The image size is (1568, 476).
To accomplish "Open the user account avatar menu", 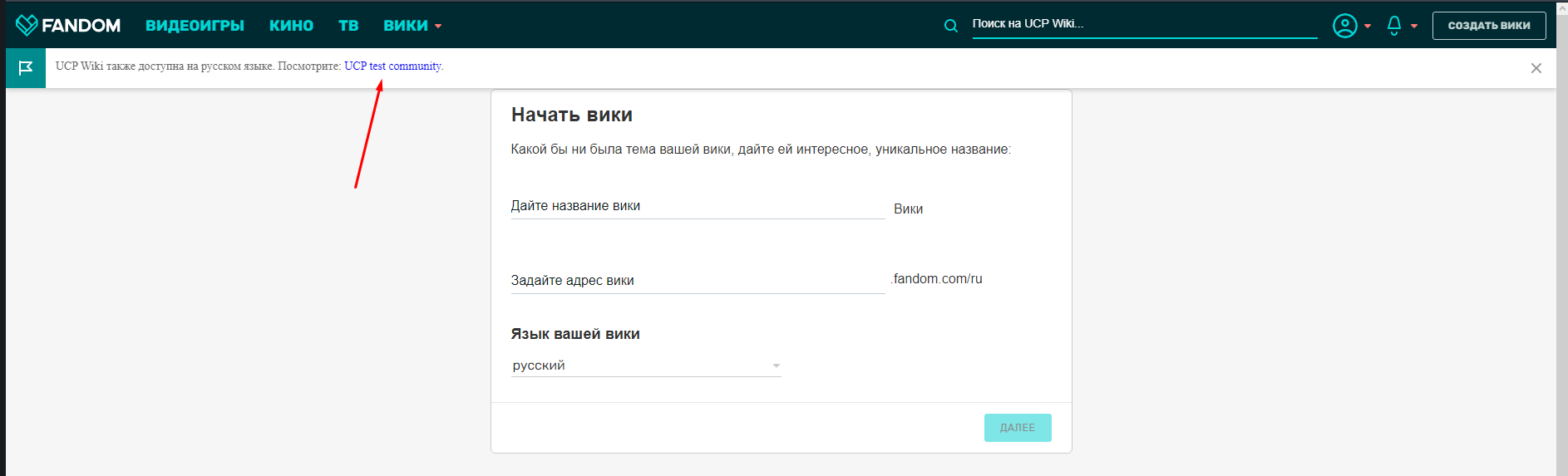I will coord(1344,26).
